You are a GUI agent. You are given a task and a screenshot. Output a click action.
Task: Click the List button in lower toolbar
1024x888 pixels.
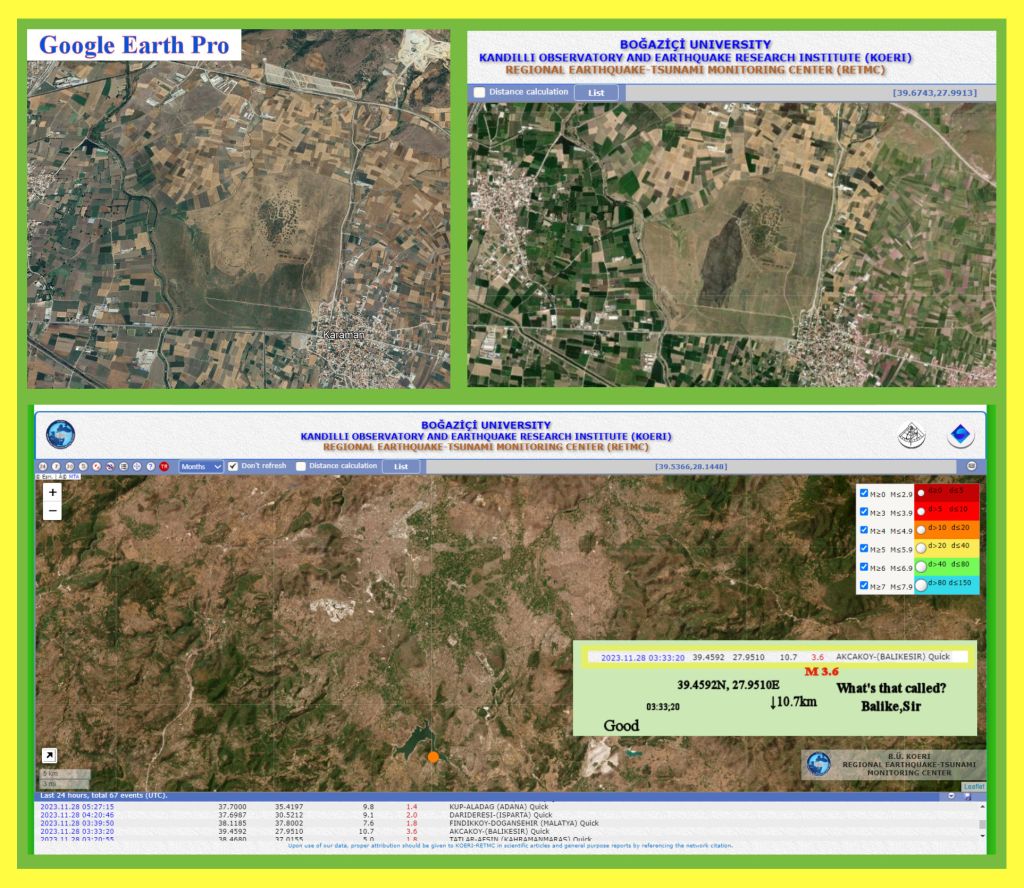401,466
